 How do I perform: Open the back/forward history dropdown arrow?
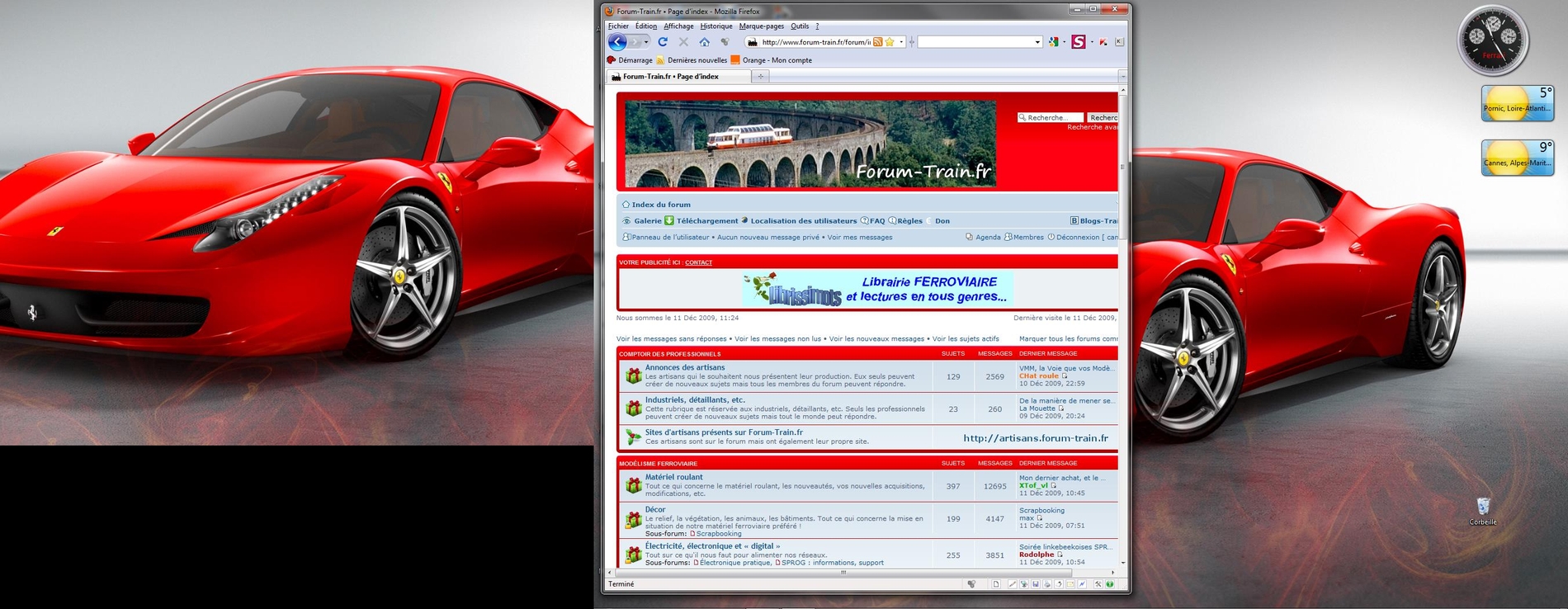click(x=646, y=42)
